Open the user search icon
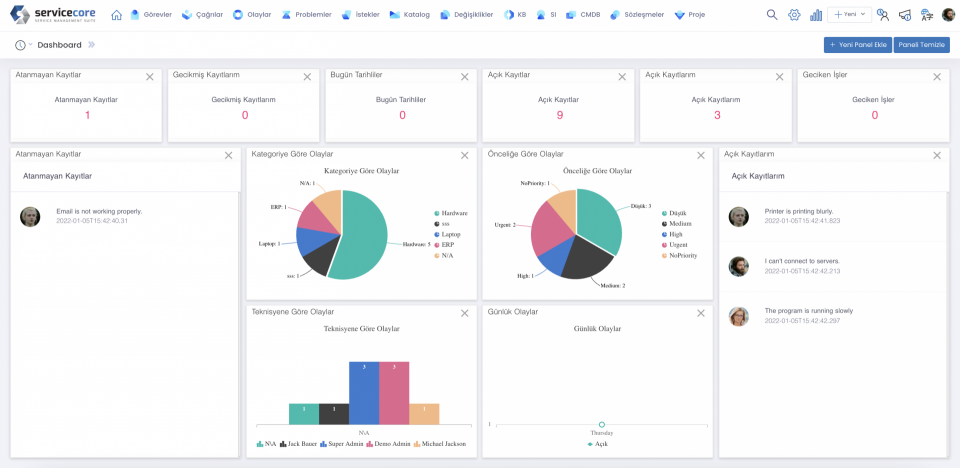960x468 pixels. point(883,15)
